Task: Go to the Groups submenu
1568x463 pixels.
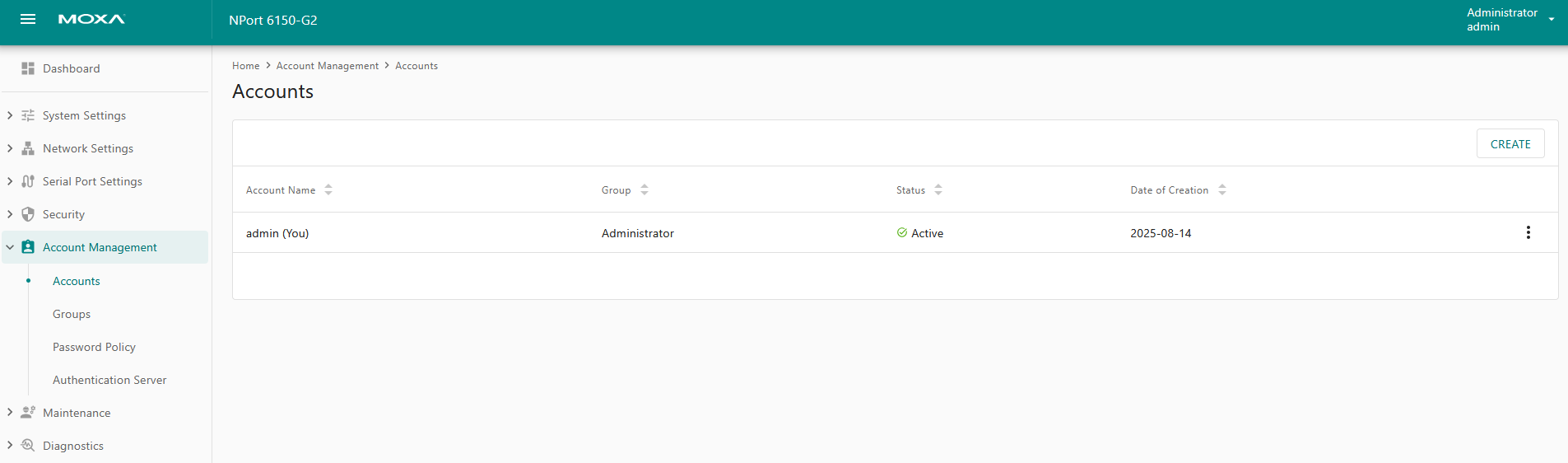Action: click(72, 314)
